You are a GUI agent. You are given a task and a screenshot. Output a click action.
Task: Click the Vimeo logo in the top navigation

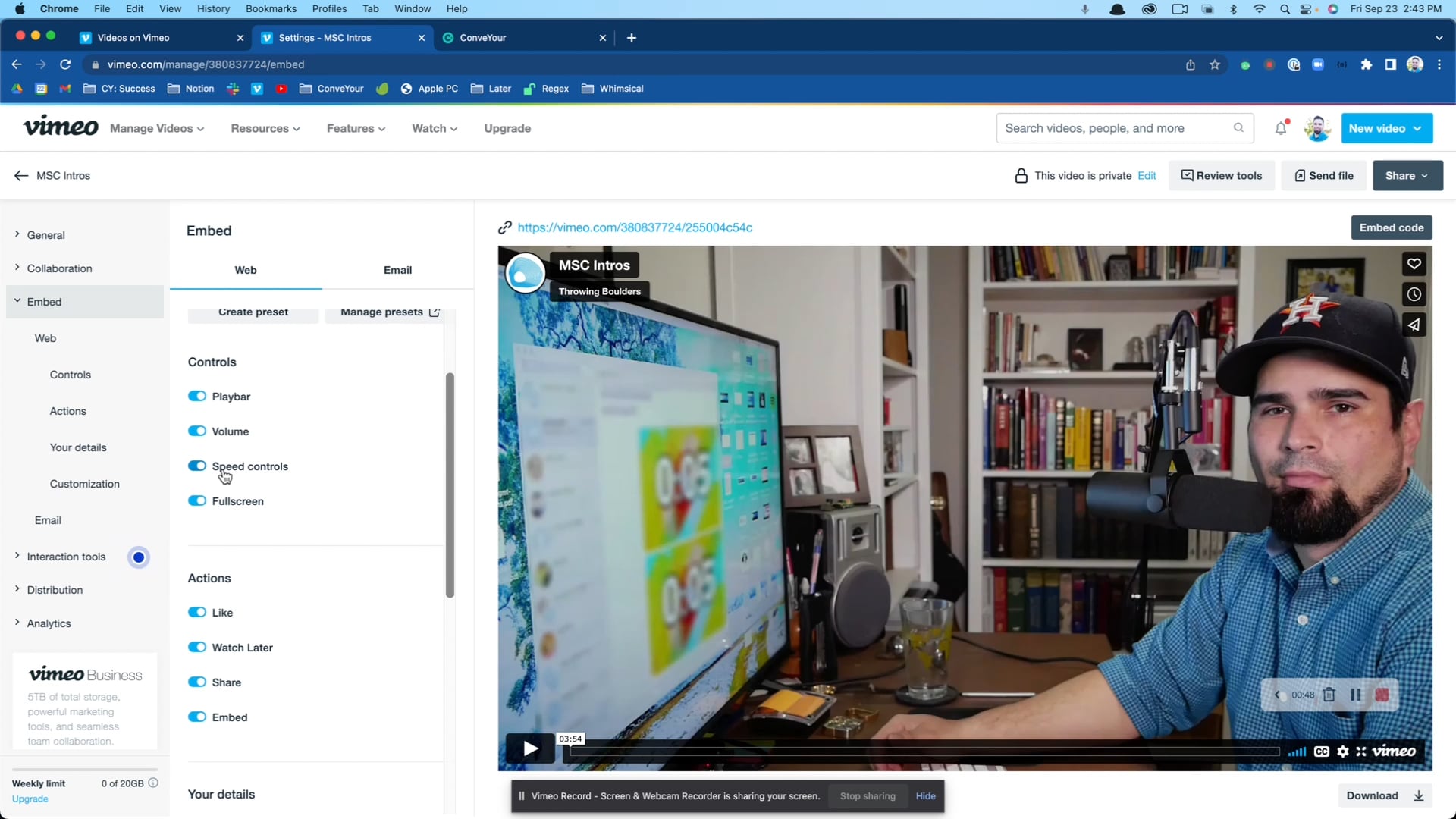61,127
